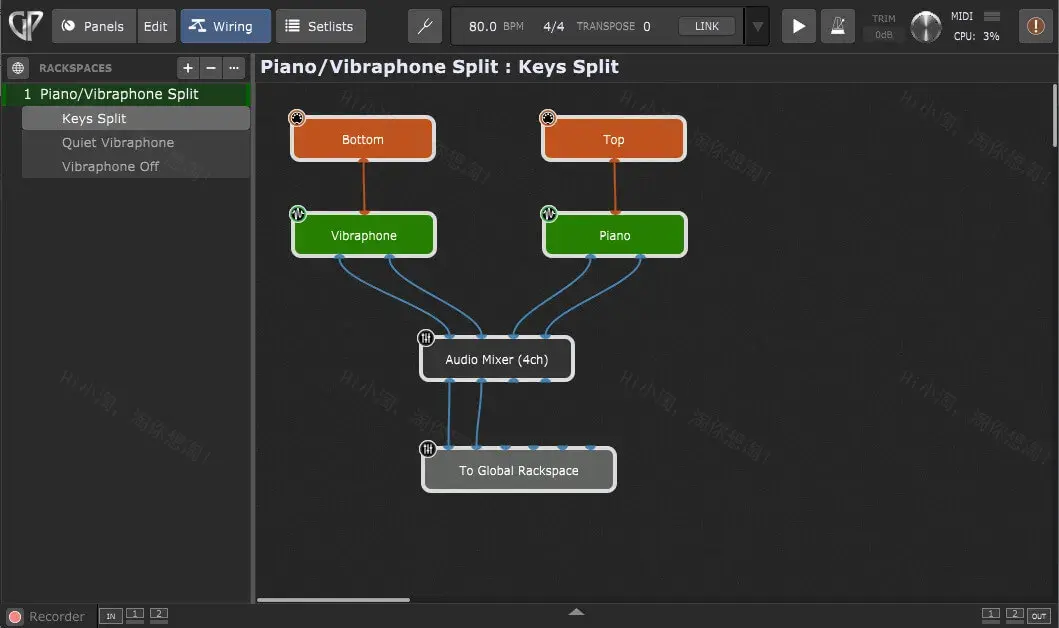Select the Audio Mixer (4ch) block
This screenshot has width=1059, height=628.
coord(497,359)
